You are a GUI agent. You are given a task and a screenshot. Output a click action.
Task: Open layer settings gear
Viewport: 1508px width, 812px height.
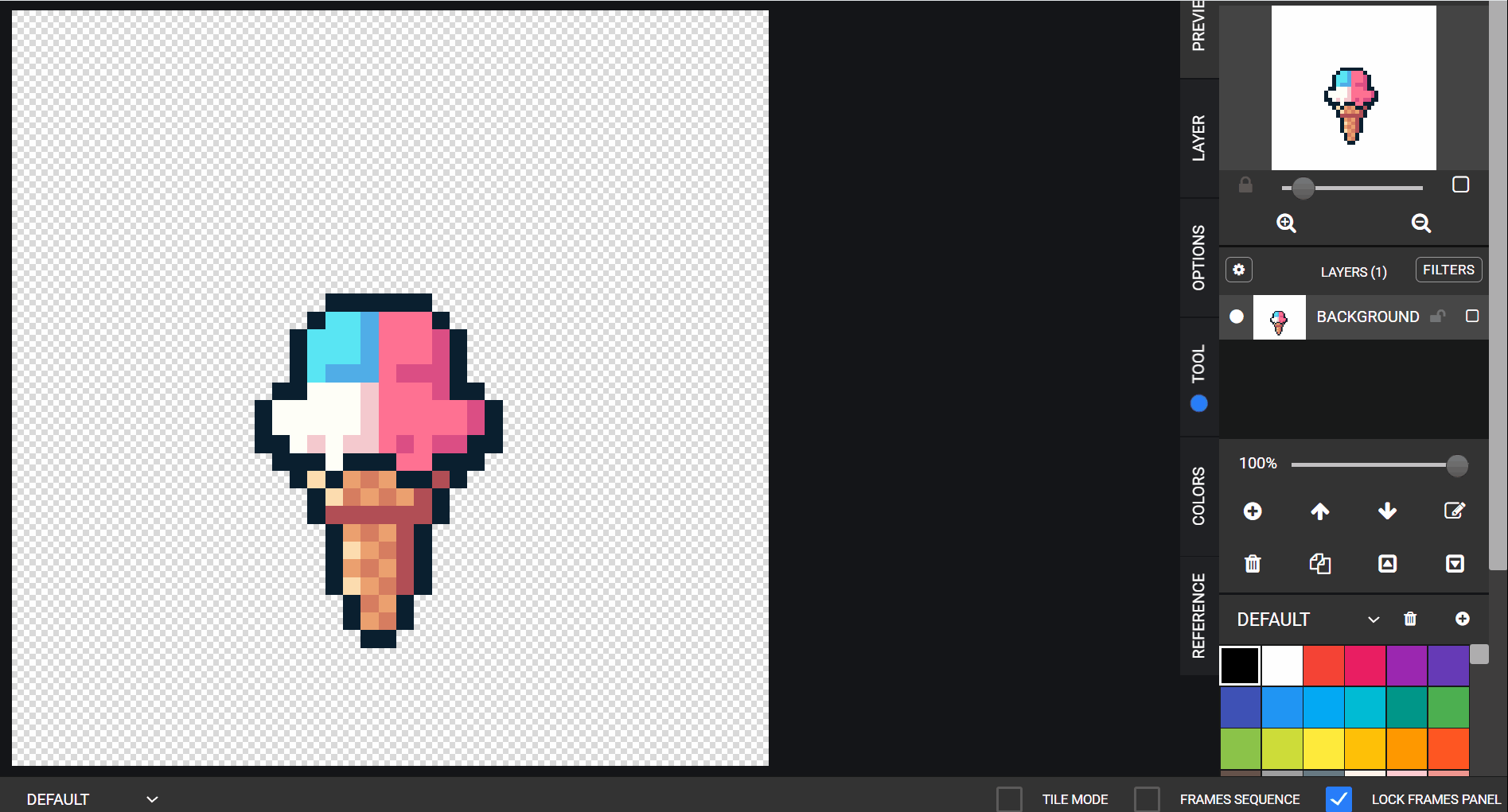coord(1239,270)
